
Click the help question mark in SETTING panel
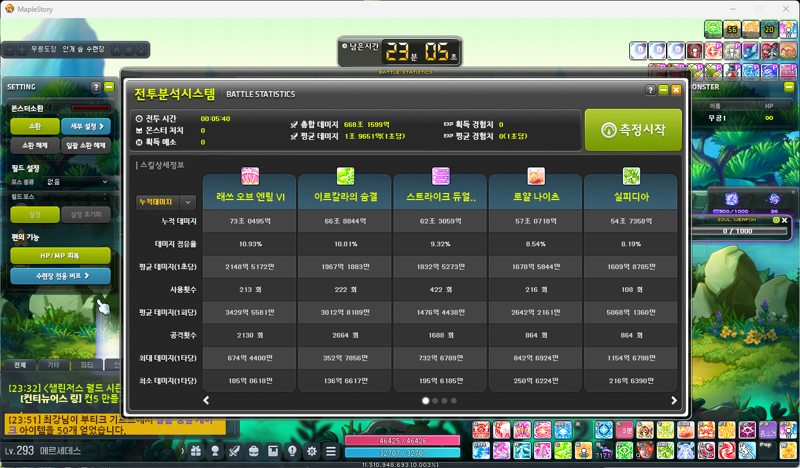coord(96,87)
